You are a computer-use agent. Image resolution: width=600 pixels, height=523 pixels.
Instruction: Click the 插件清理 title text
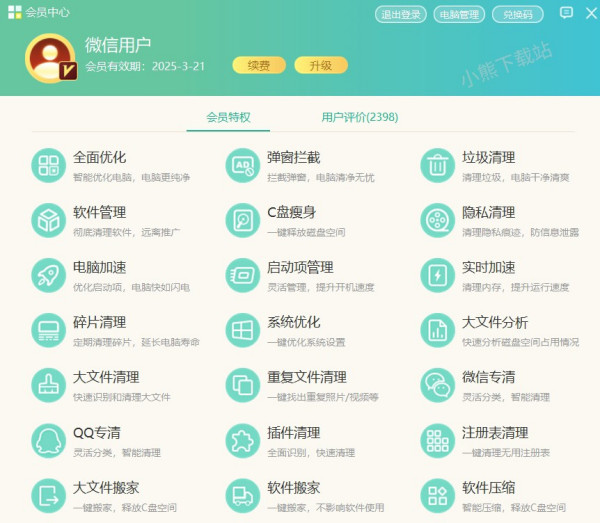point(293,433)
